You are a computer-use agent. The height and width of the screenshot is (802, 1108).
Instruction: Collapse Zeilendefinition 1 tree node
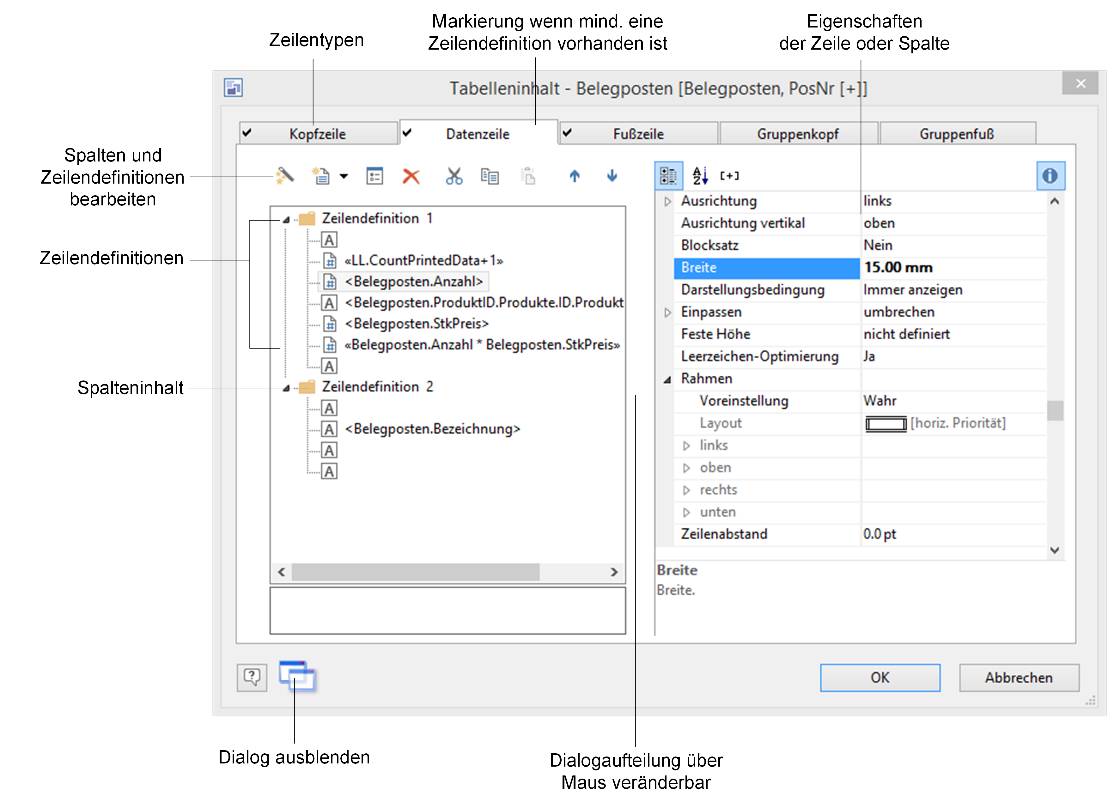(288, 218)
